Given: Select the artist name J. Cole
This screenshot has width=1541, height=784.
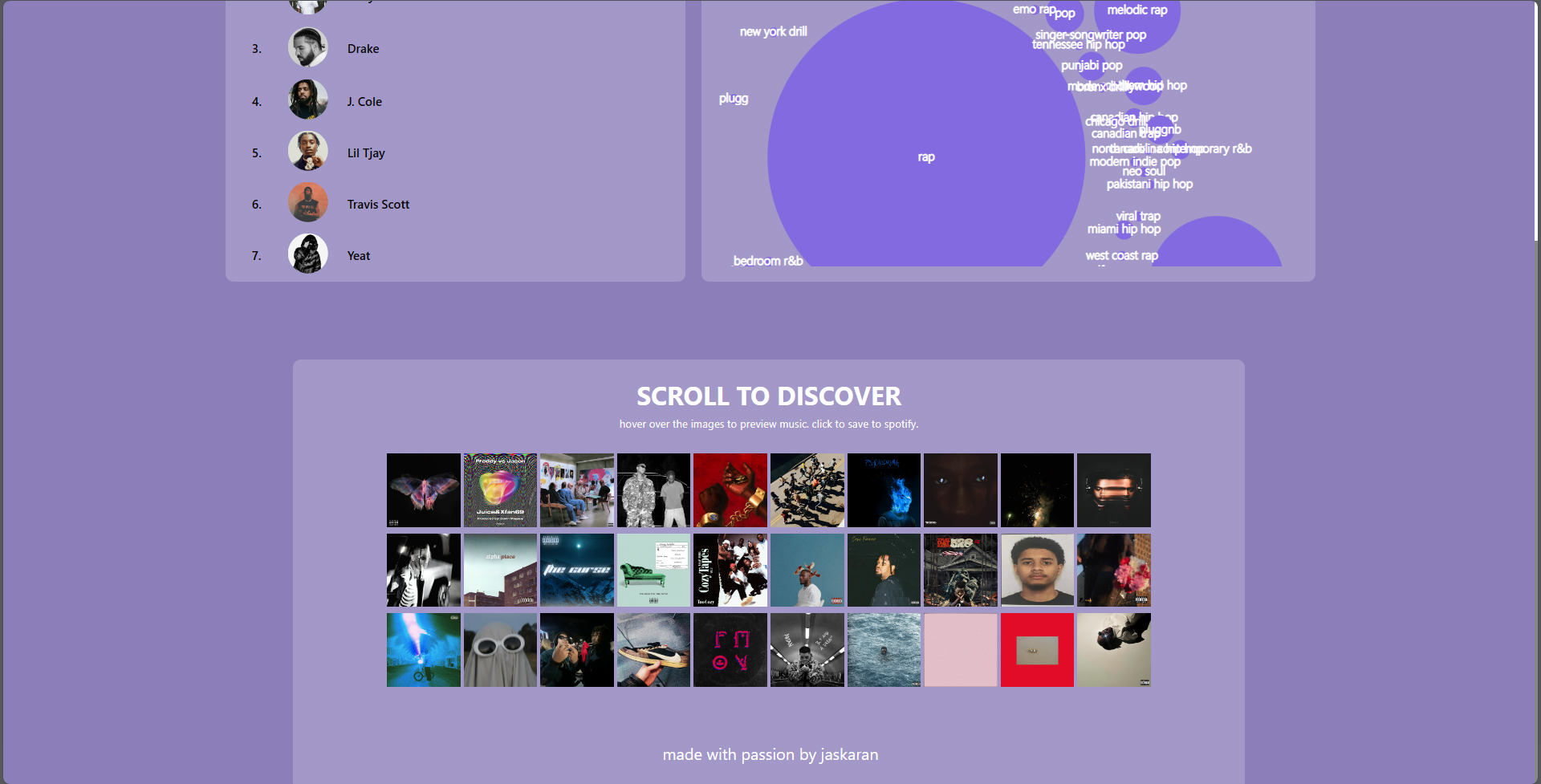Looking at the screenshot, I should click(364, 102).
